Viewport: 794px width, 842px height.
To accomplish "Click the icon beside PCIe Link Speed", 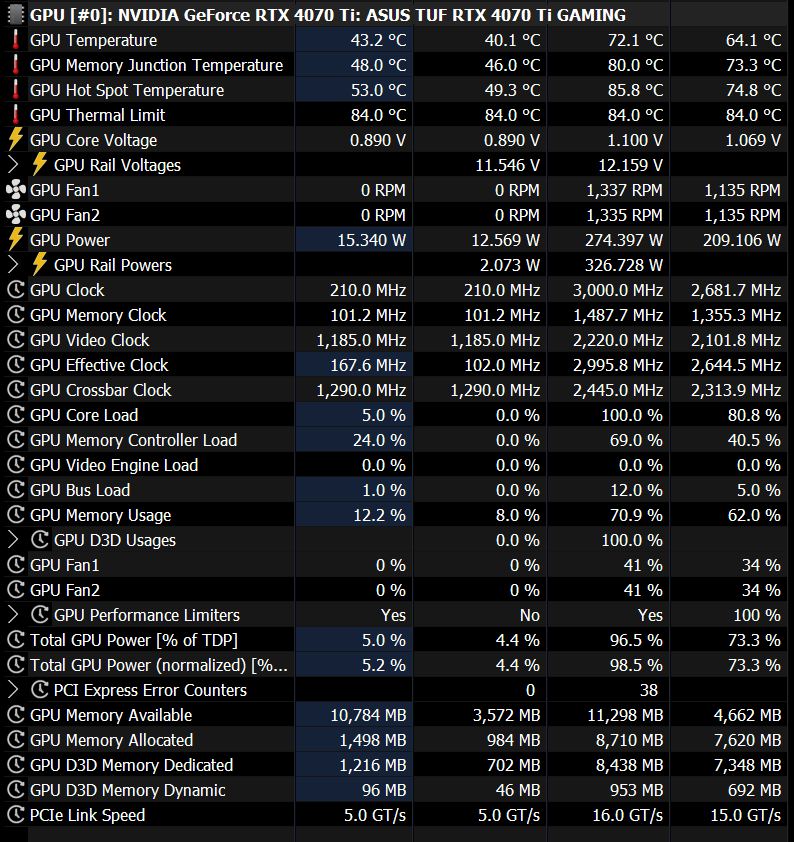I will tap(15, 815).
